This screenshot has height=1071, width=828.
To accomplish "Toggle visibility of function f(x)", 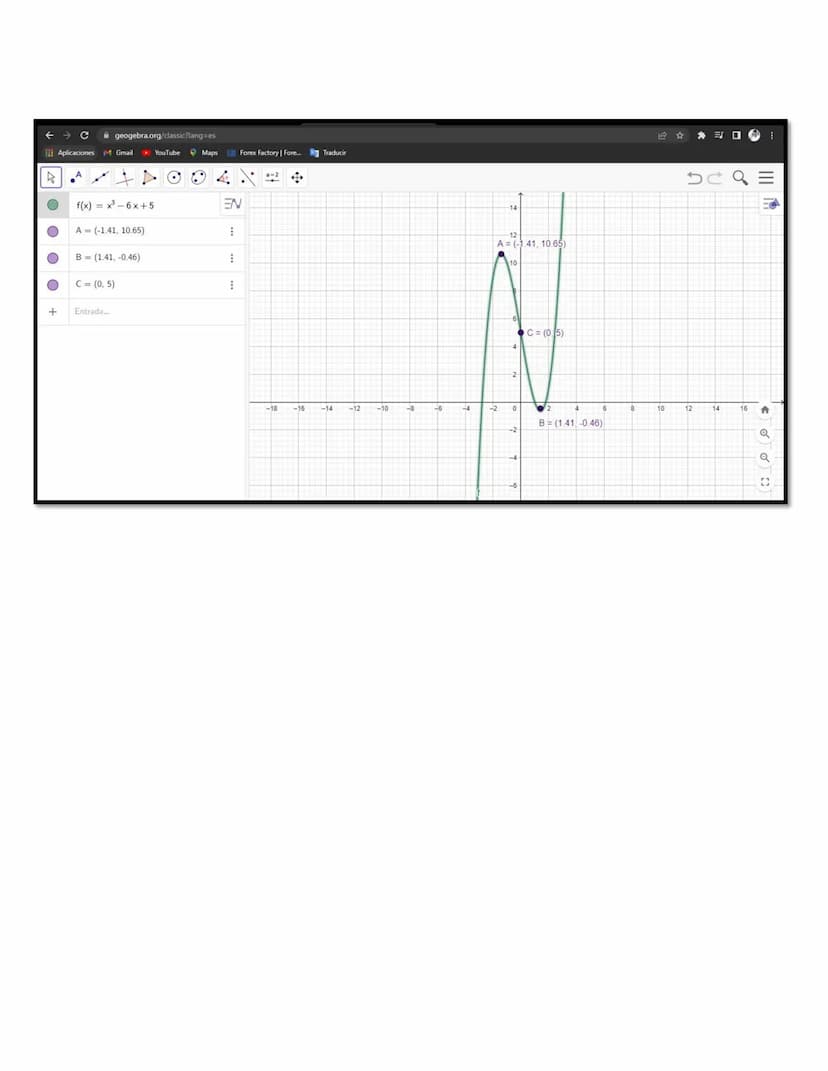I will click(53, 204).
